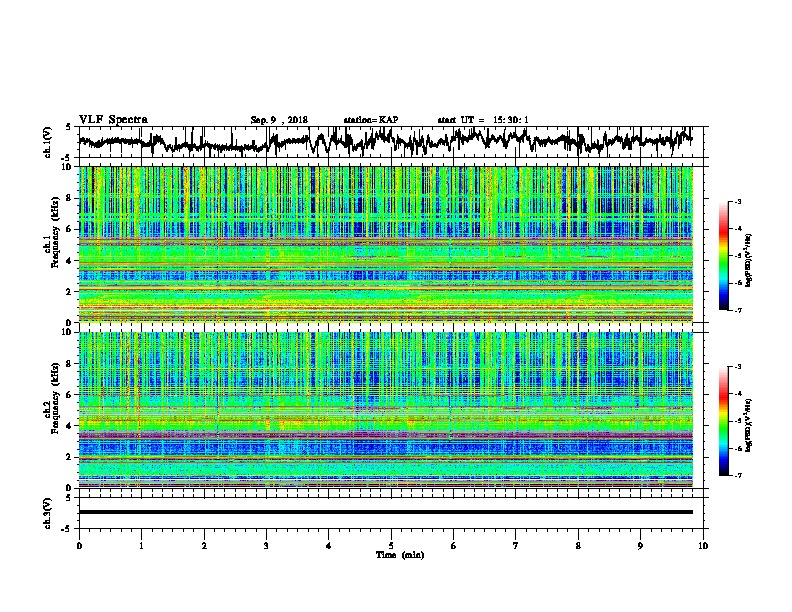Click the "station=KAP" header label
The image size is (792, 612).
(371, 120)
